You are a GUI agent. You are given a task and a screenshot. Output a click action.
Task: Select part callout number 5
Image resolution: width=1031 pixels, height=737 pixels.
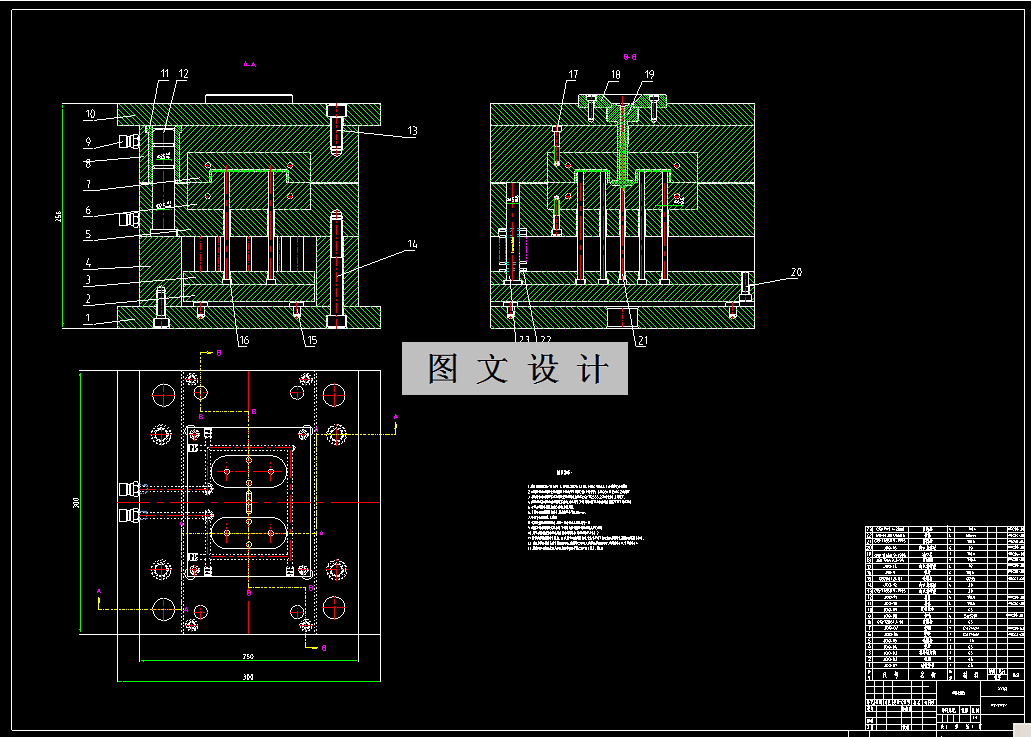[88, 234]
